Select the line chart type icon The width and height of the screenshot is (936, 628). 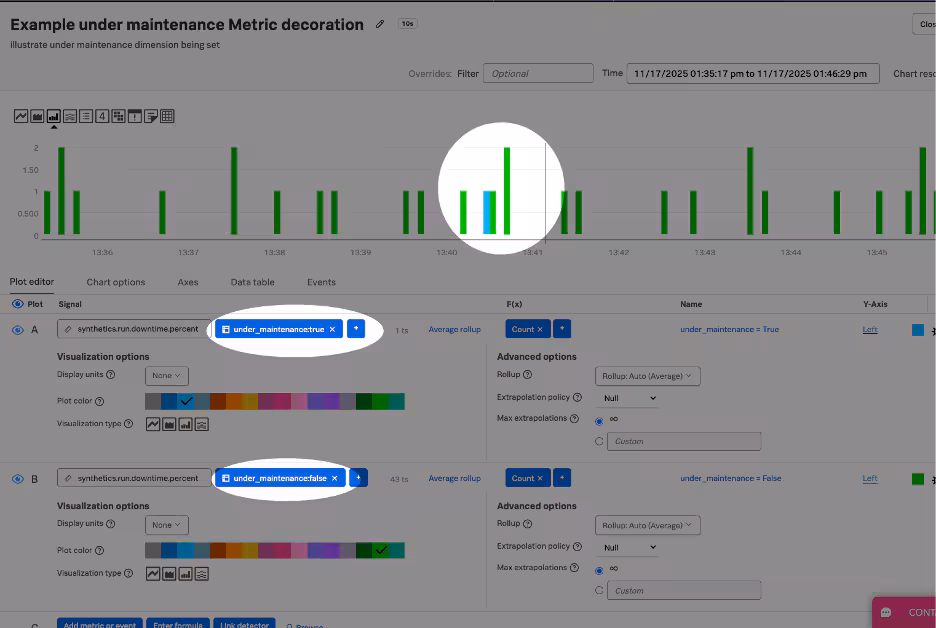(x=21, y=116)
